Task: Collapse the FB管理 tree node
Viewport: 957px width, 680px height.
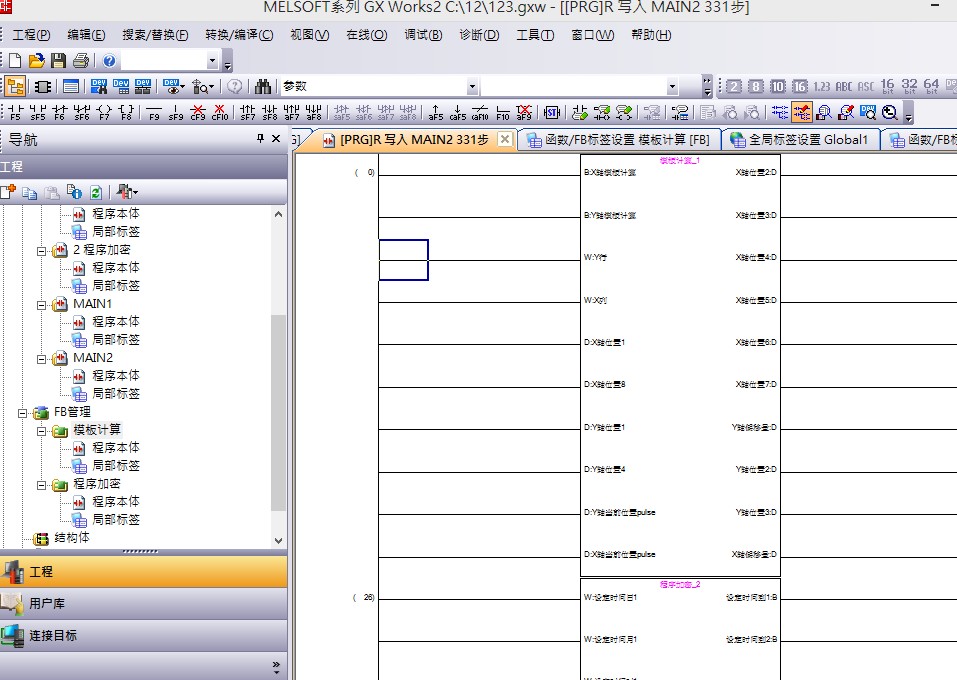Action: pos(24,412)
